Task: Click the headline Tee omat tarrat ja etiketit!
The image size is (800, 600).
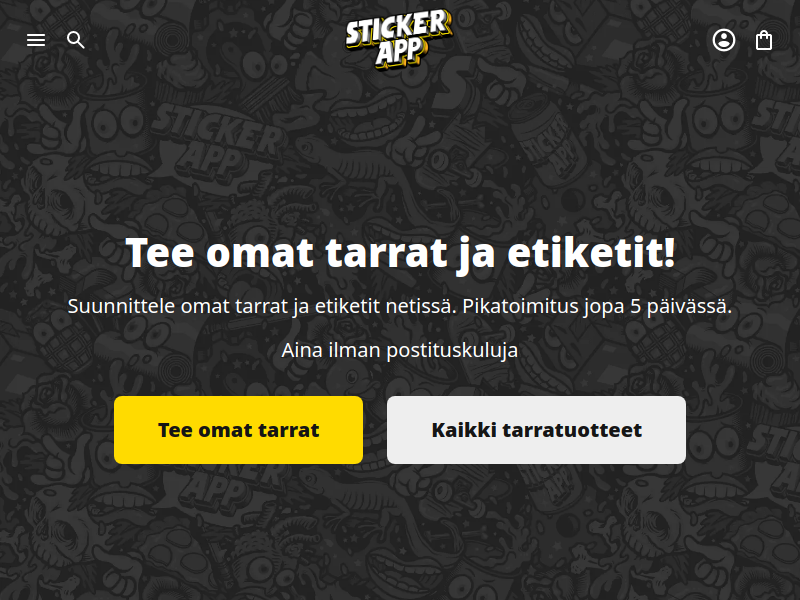Action: 401,253
